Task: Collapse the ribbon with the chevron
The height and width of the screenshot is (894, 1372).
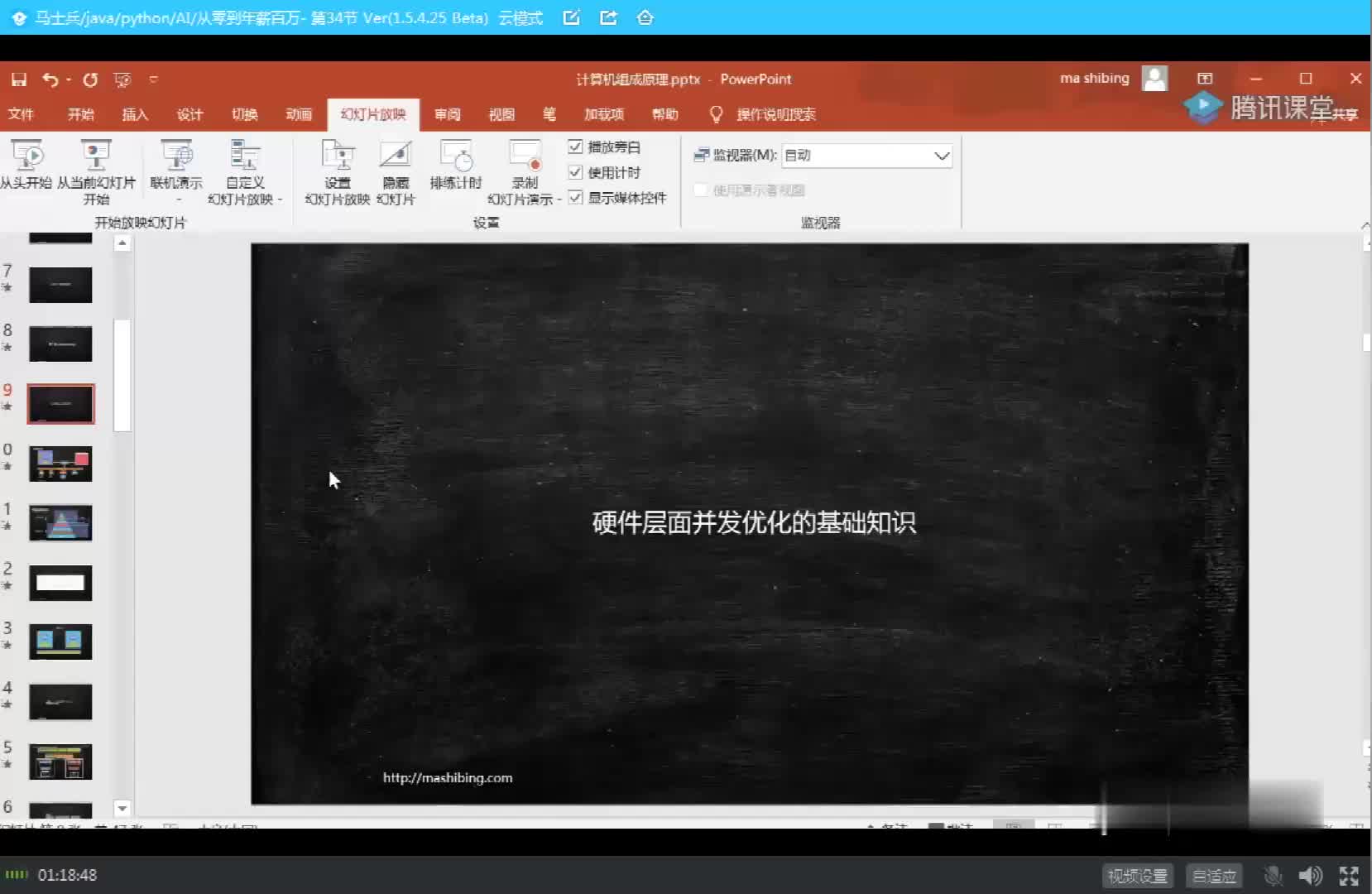Action: 1365,225
